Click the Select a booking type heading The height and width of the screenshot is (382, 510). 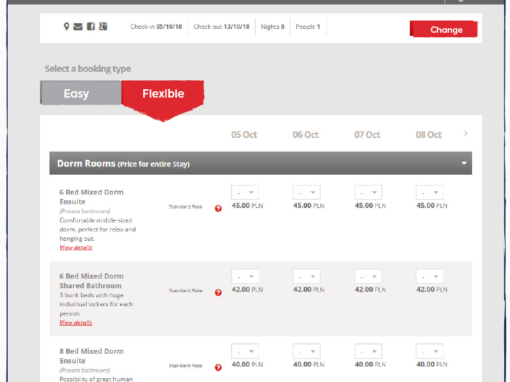point(88,69)
